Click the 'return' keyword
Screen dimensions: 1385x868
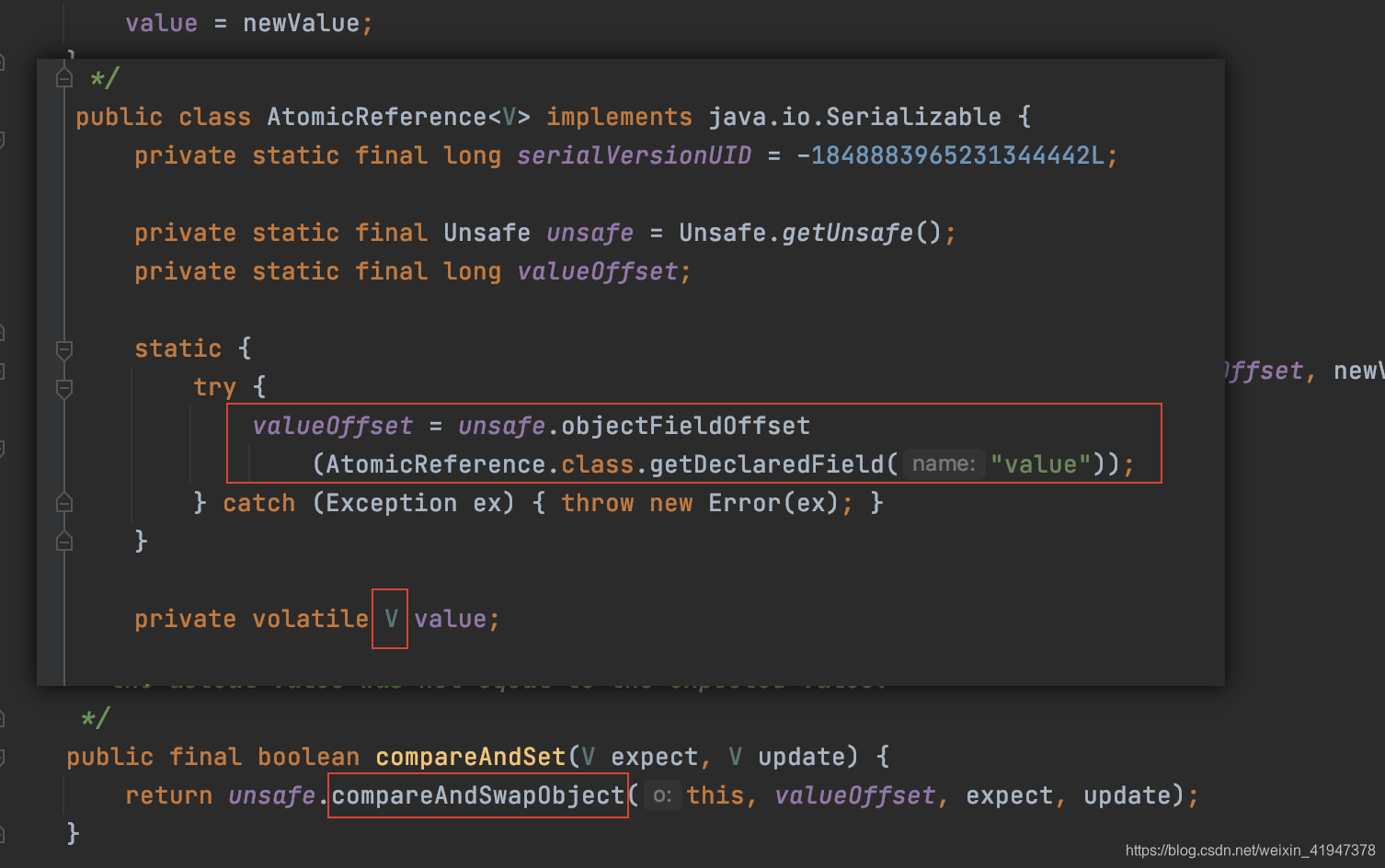pos(168,795)
